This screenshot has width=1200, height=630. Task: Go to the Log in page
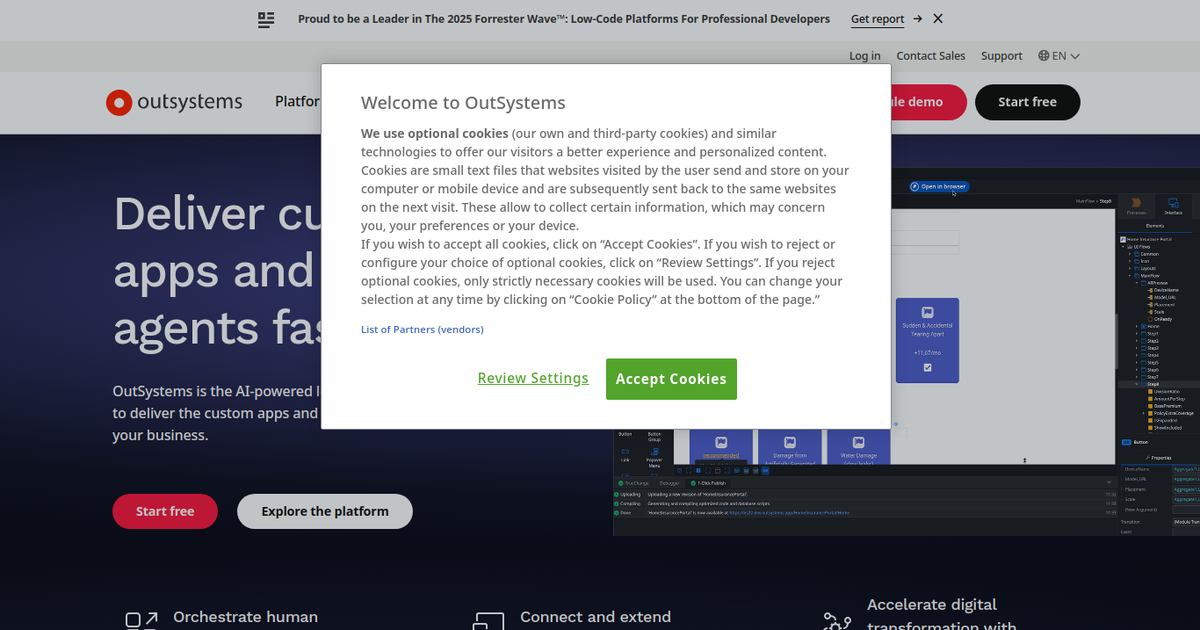(x=865, y=56)
